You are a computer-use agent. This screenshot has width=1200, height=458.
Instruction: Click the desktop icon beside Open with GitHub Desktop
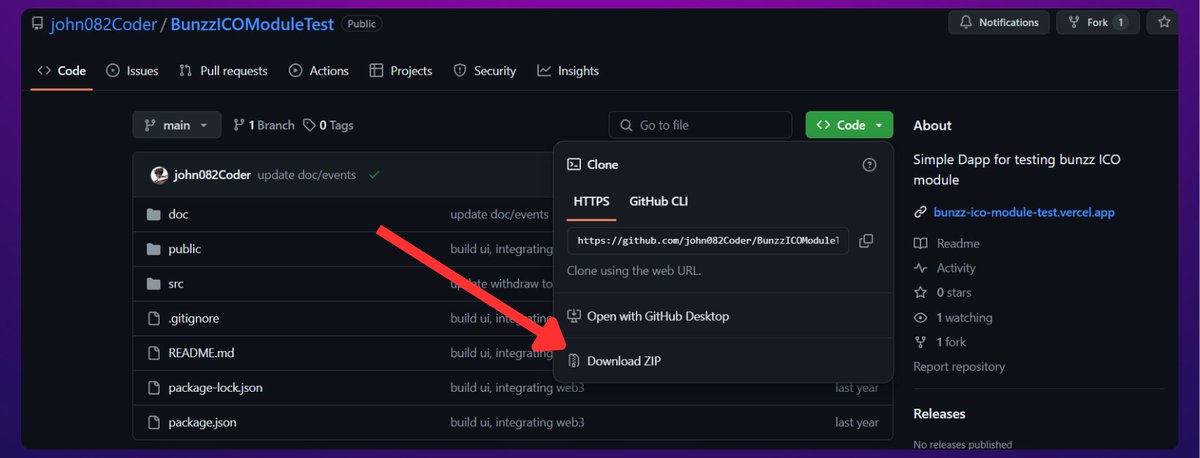click(x=574, y=316)
